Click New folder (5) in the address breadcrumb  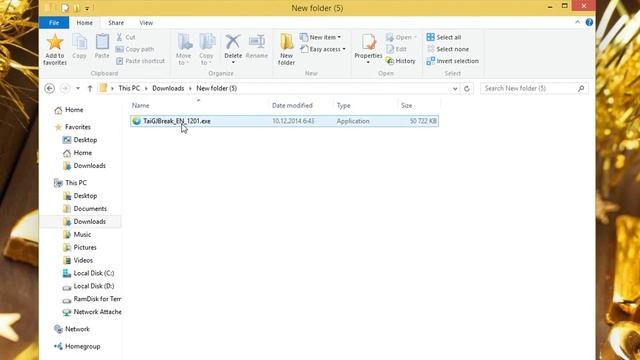[x=217, y=88]
